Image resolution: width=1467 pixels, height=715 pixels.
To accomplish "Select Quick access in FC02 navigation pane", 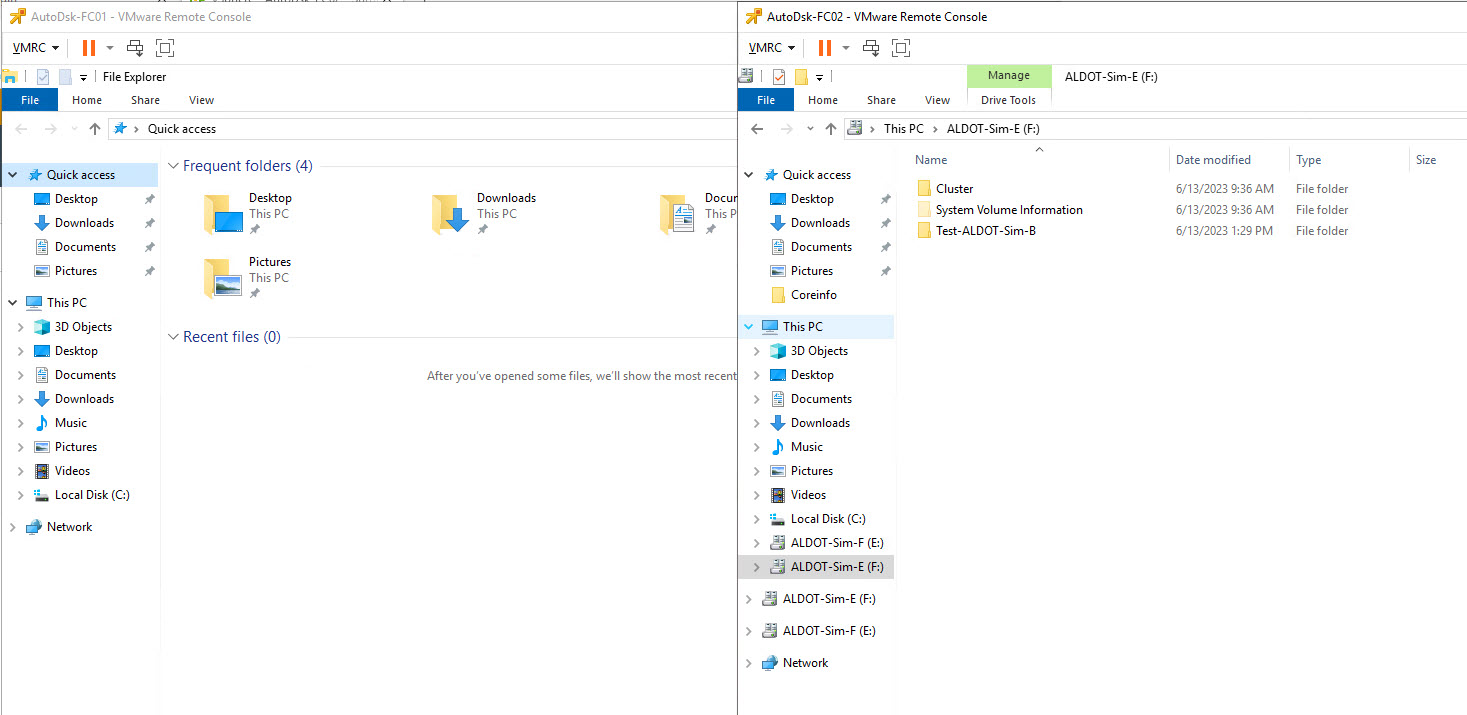I will pyautogui.click(x=817, y=175).
